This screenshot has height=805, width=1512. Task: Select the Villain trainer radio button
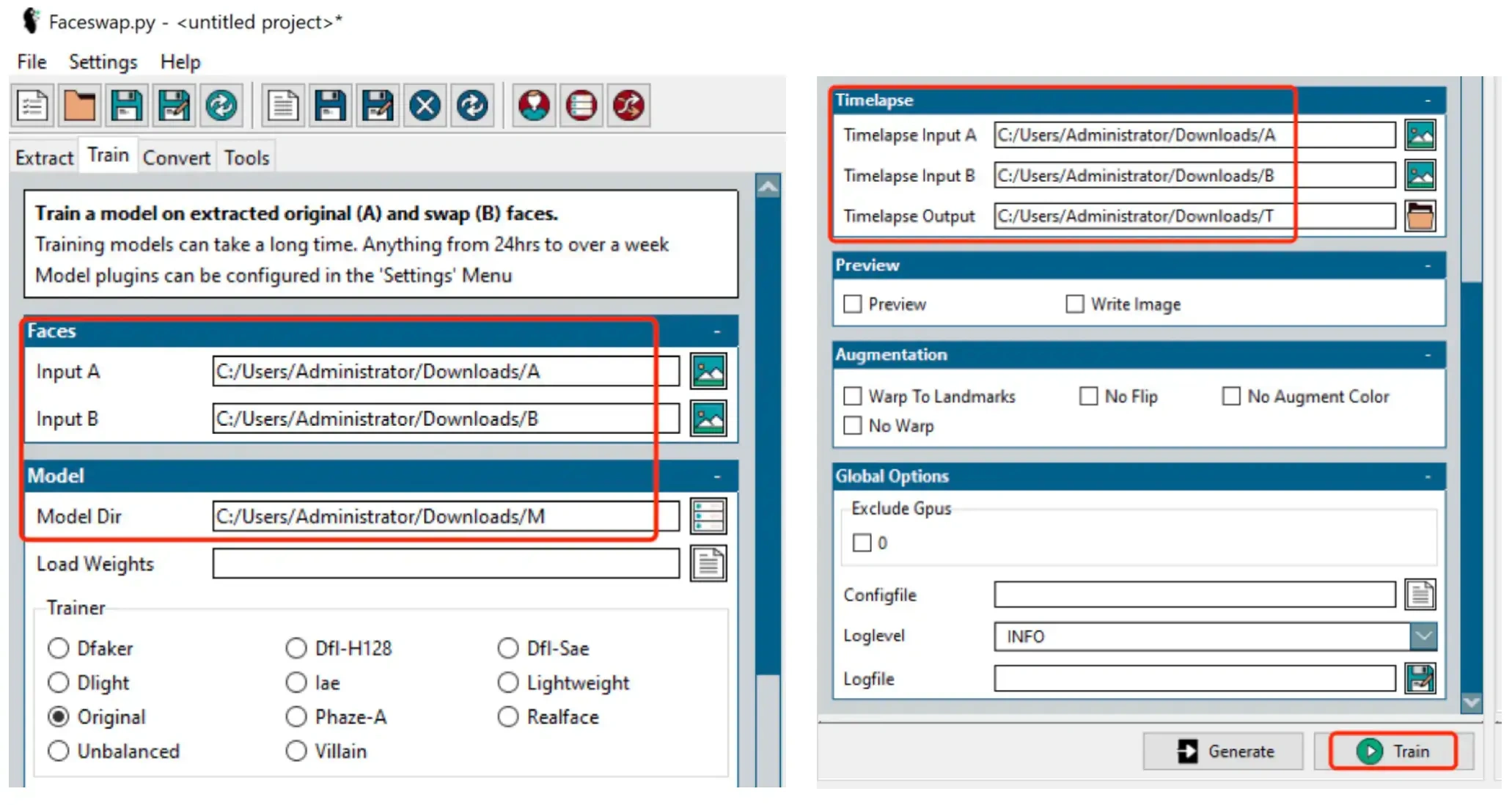[x=296, y=751]
